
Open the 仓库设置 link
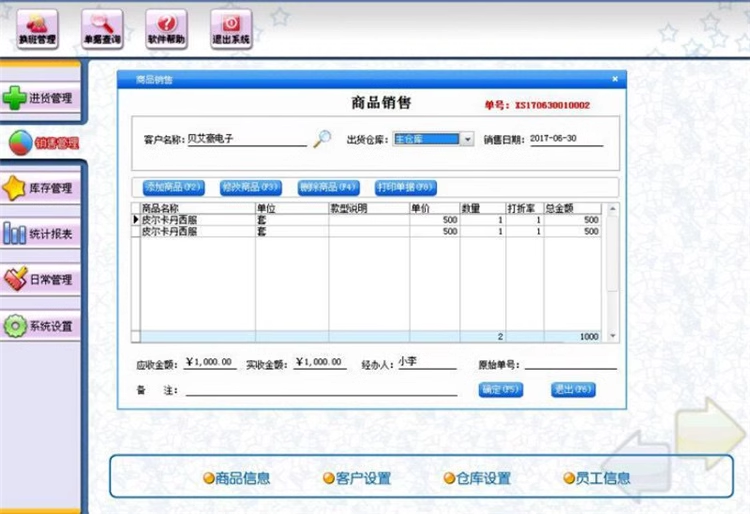point(477,478)
